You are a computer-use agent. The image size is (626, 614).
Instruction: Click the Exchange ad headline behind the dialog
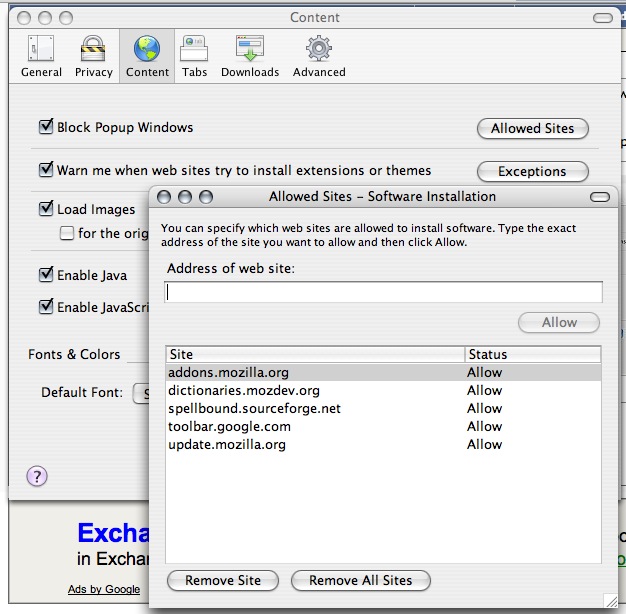pyautogui.click(x=113, y=533)
